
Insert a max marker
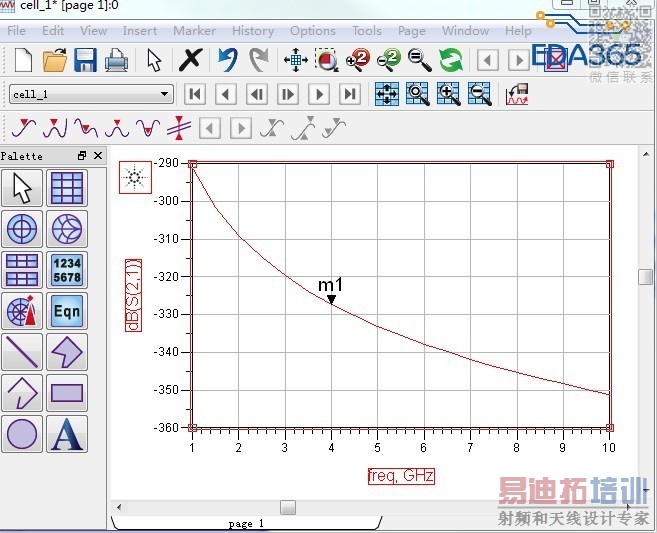pyautogui.click(x=116, y=128)
